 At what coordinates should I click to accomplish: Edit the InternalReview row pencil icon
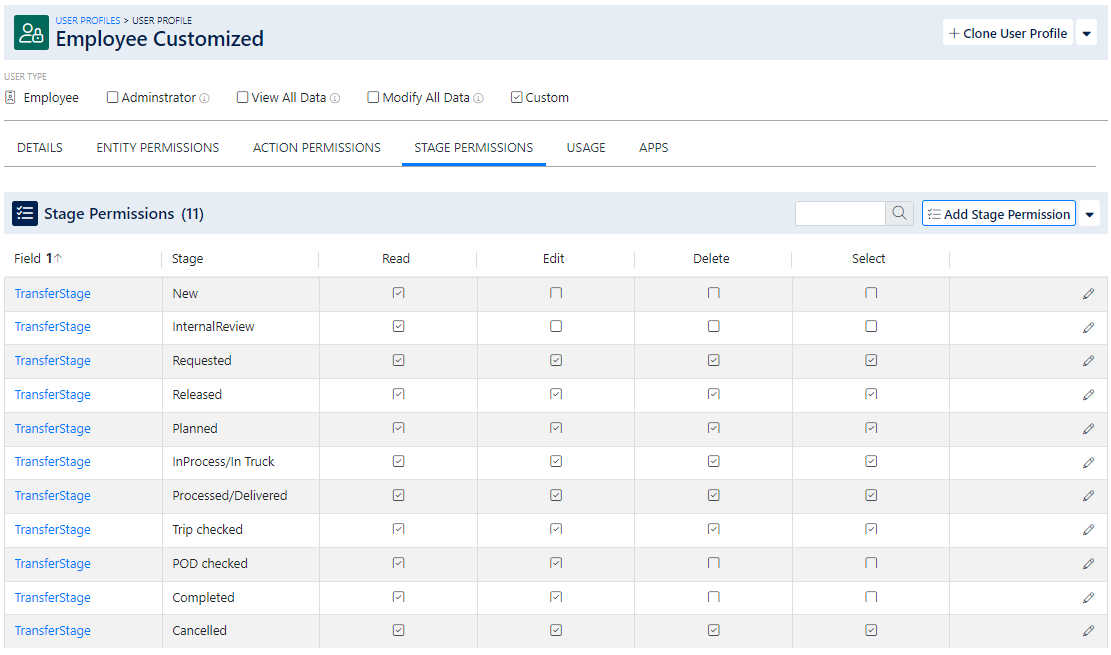pos(1088,327)
